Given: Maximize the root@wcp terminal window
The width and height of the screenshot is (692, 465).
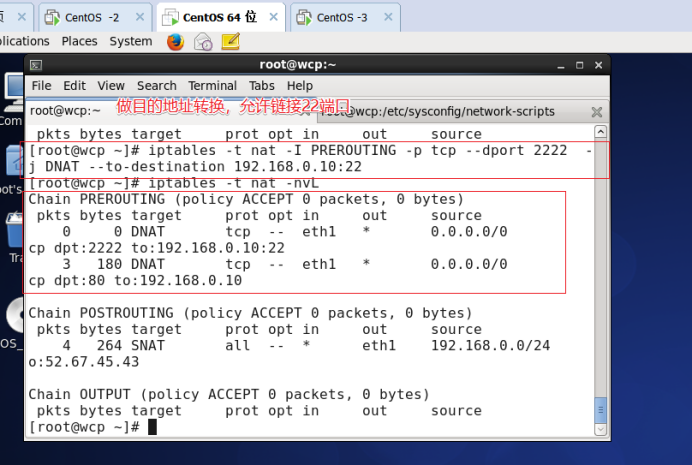Looking at the screenshot, I should tap(579, 65).
